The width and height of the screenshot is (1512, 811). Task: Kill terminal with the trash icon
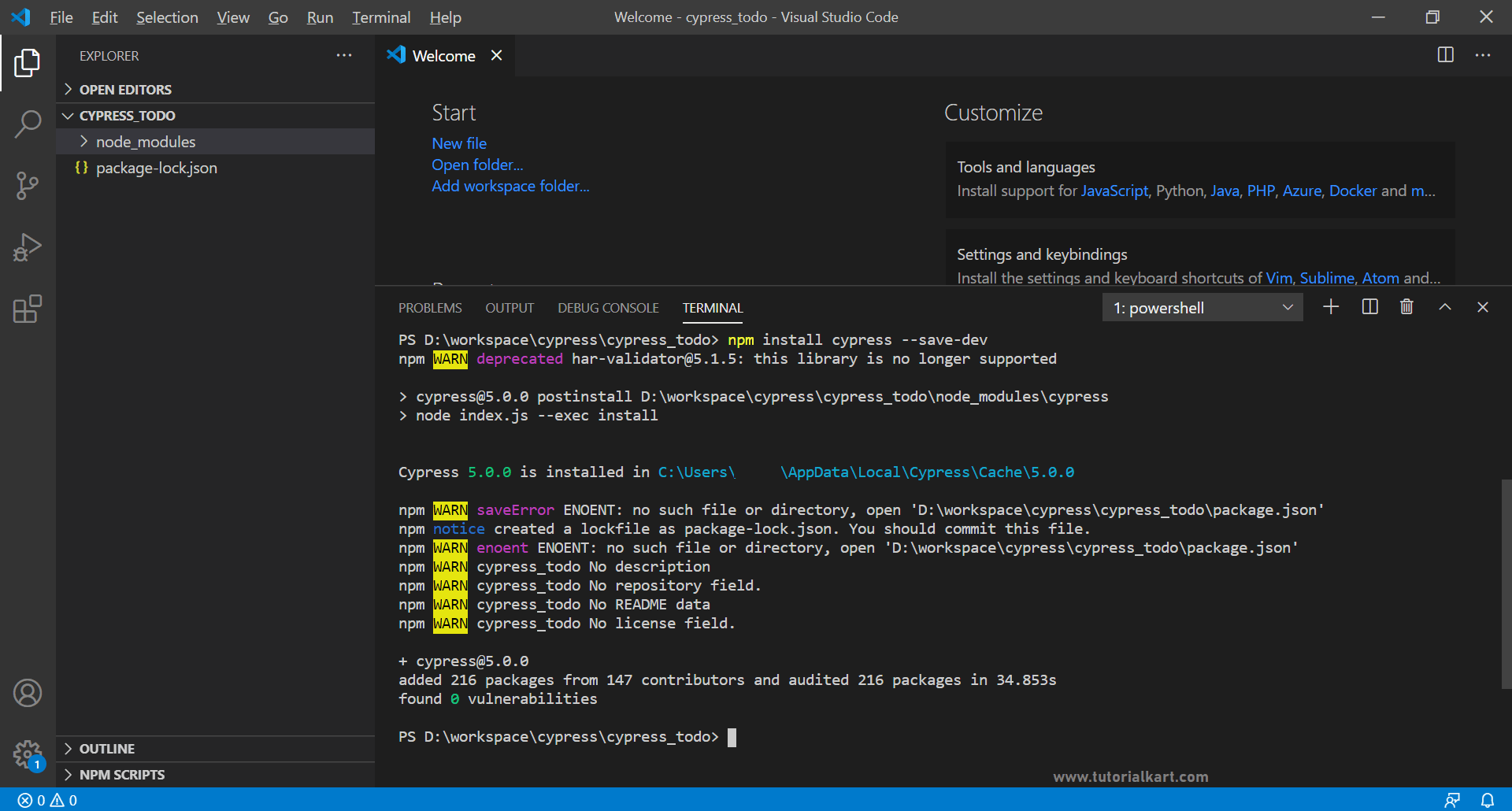[x=1406, y=307]
